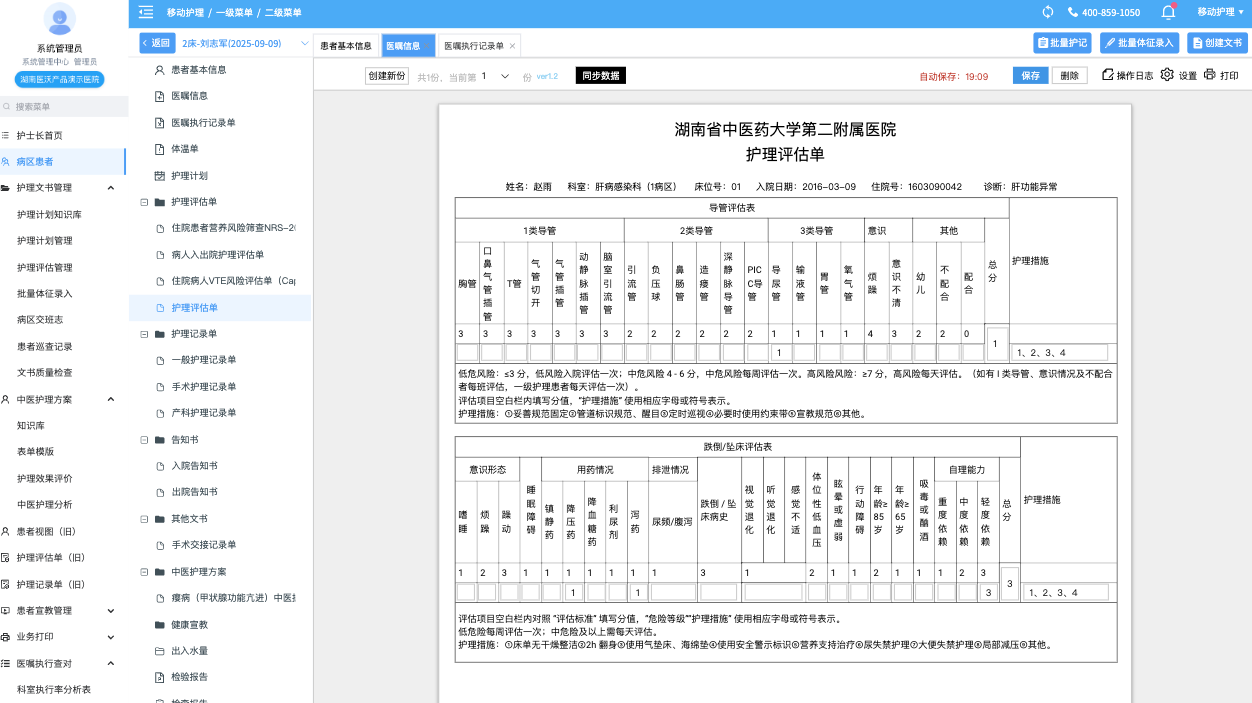Open 病区交班志 in the sidebar menu

pyautogui.click(x=40, y=320)
